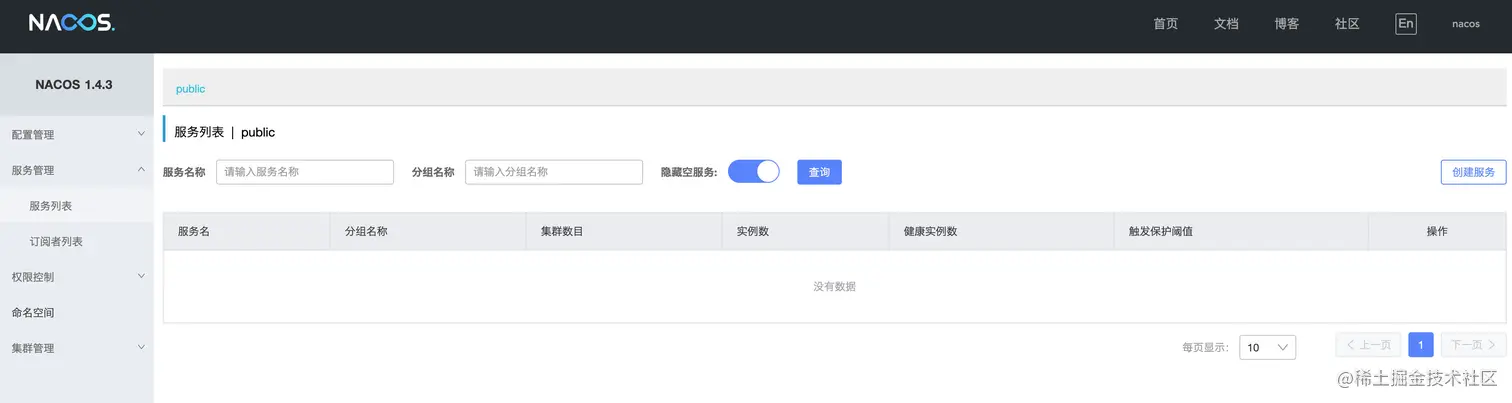Switch language with the En icon
1512x403 pixels.
tap(1406, 24)
